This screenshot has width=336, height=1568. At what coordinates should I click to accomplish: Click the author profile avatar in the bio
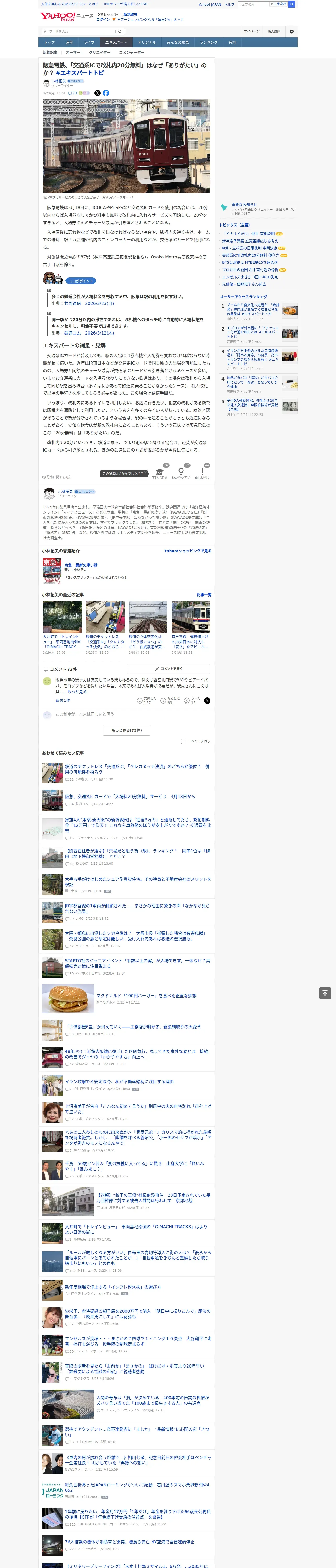coord(49,494)
